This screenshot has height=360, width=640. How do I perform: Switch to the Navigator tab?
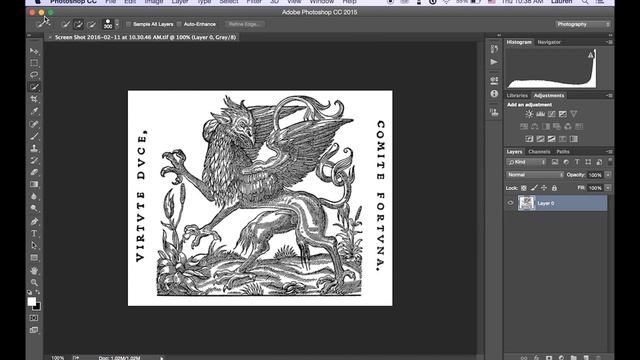click(549, 42)
